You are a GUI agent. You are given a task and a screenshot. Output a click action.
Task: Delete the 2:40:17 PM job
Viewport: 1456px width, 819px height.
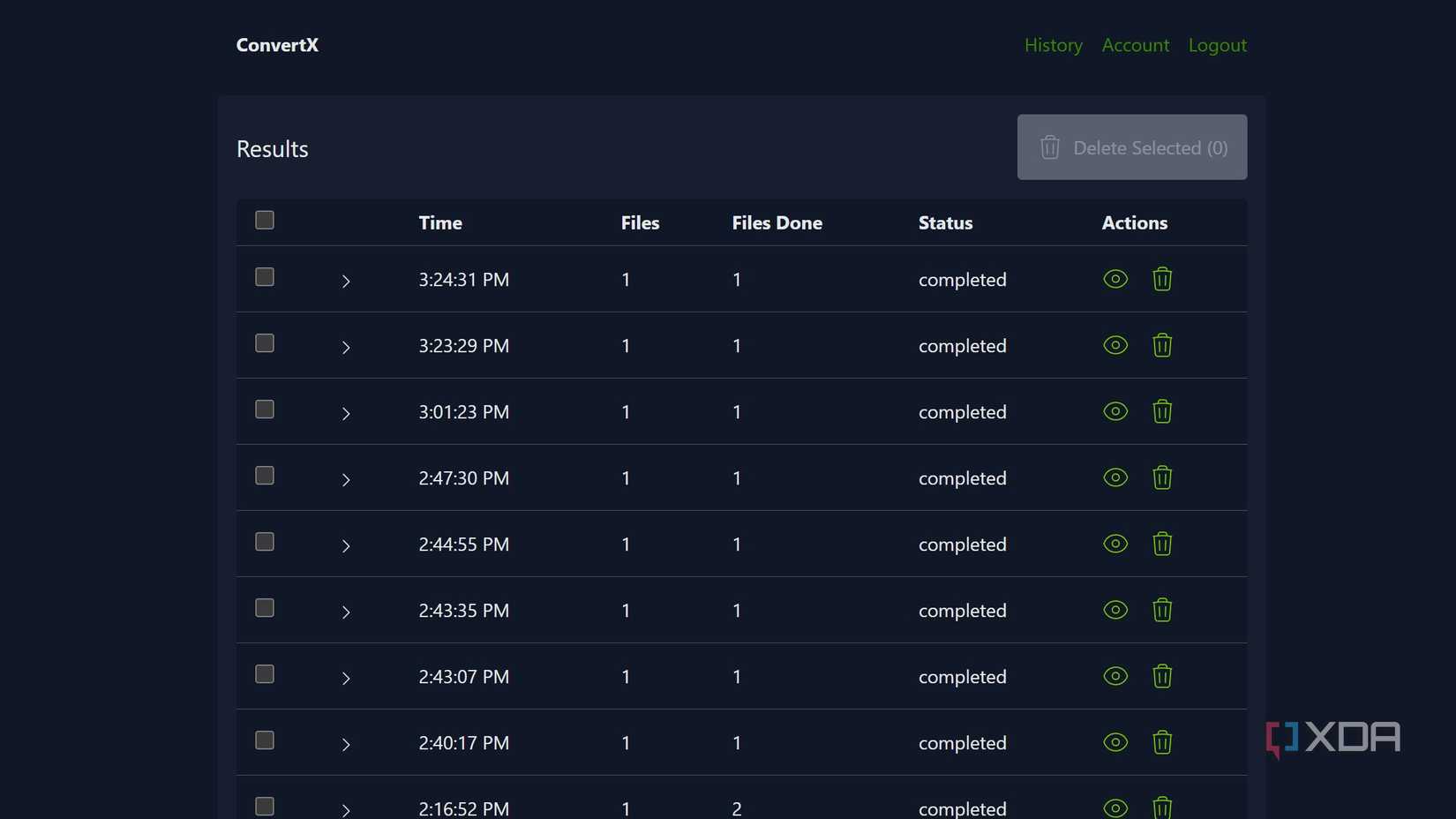1162,742
